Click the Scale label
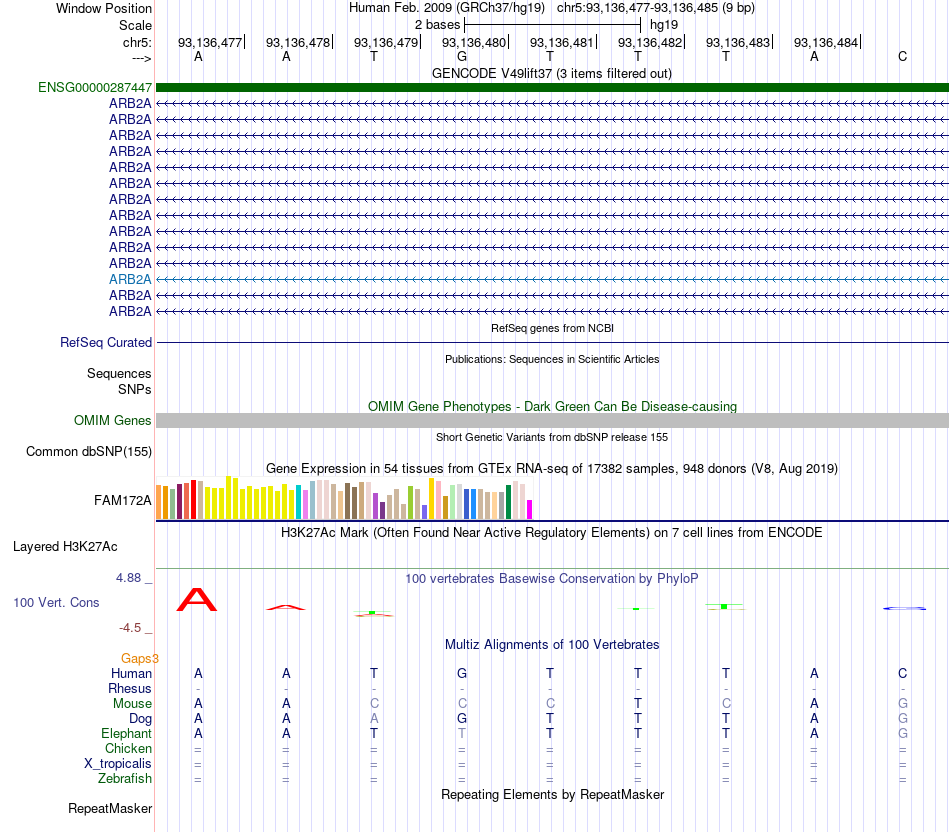Image resolution: width=950 pixels, height=832 pixels. tap(135, 25)
